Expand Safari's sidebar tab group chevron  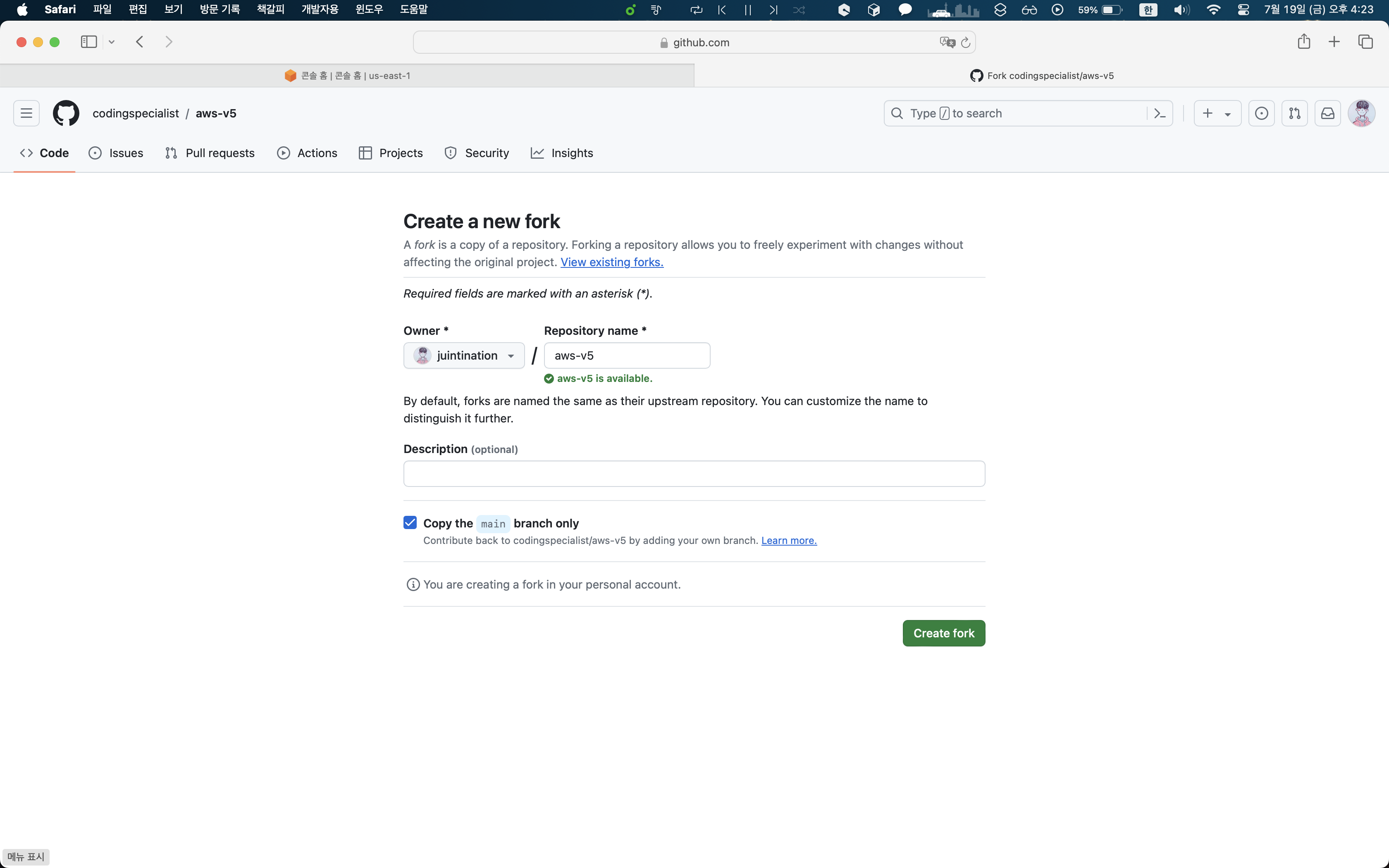pos(112,42)
